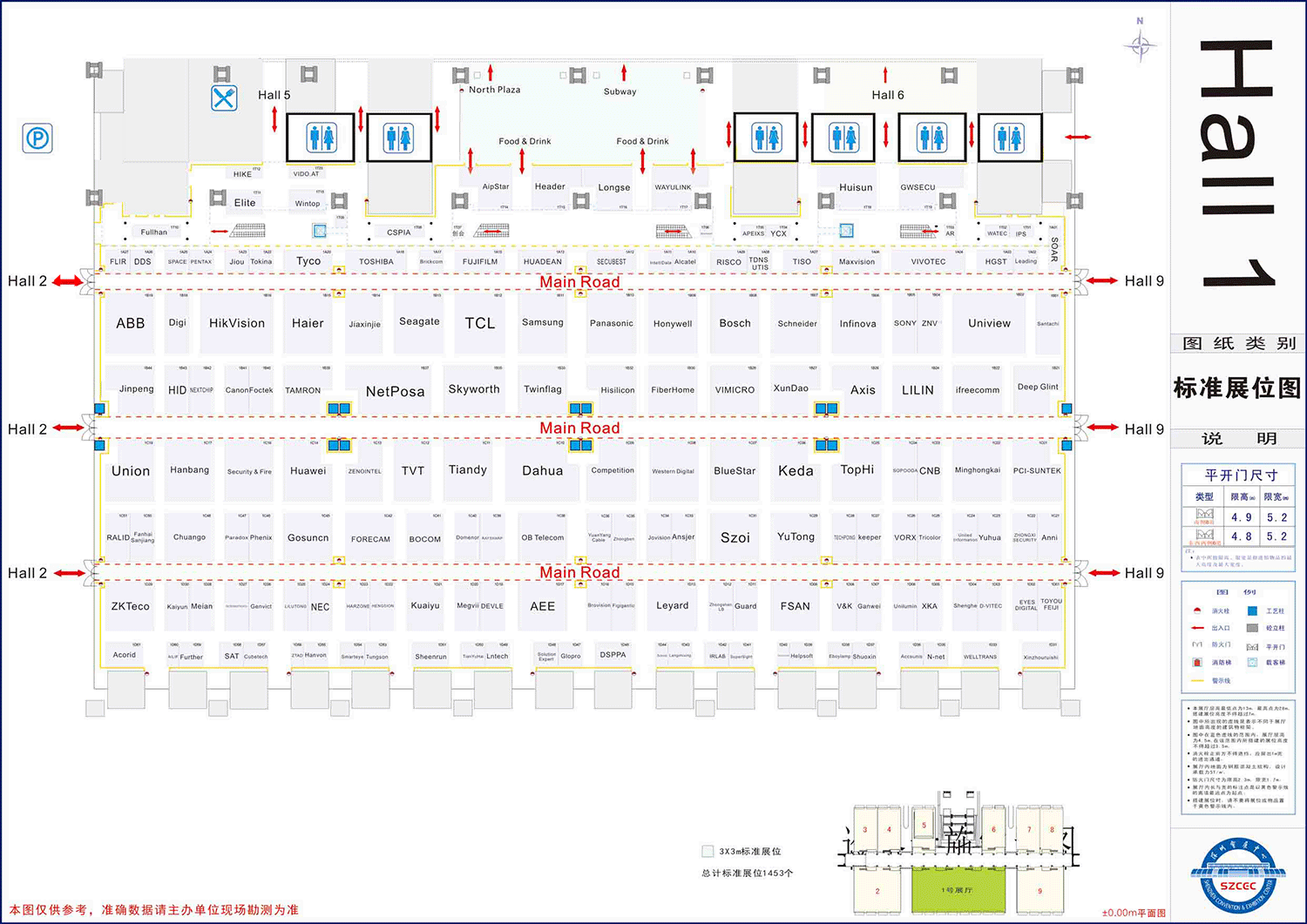Click the red arrow next to Subway

pos(624,73)
